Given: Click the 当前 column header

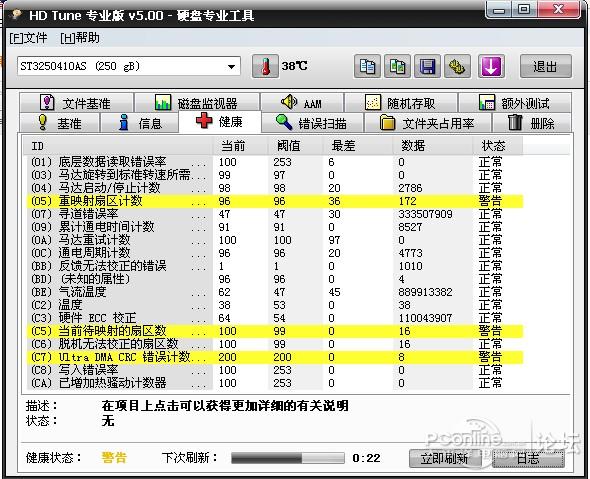Looking at the screenshot, I should click(x=240, y=146).
